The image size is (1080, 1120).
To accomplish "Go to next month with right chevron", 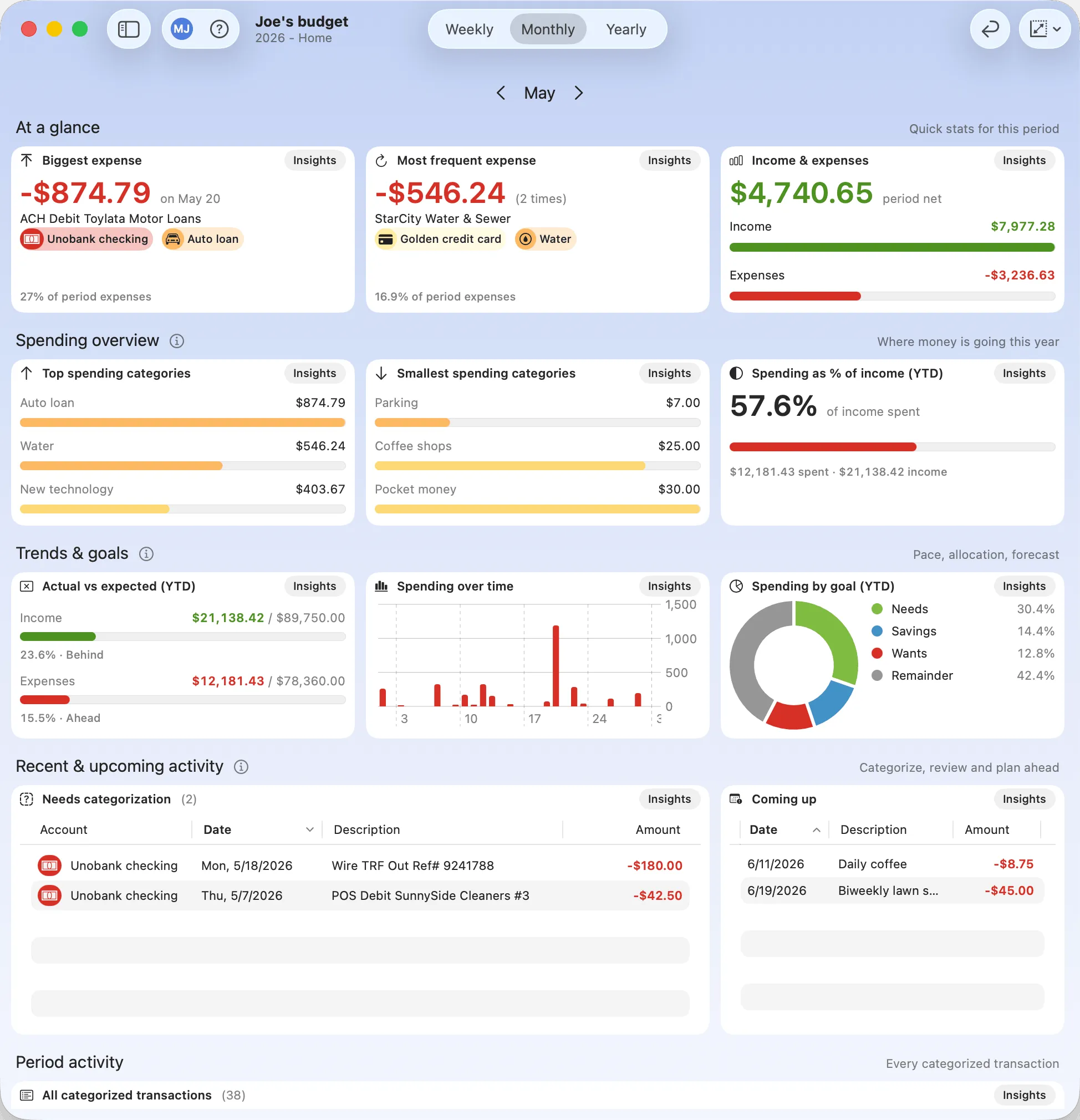I will (x=579, y=93).
